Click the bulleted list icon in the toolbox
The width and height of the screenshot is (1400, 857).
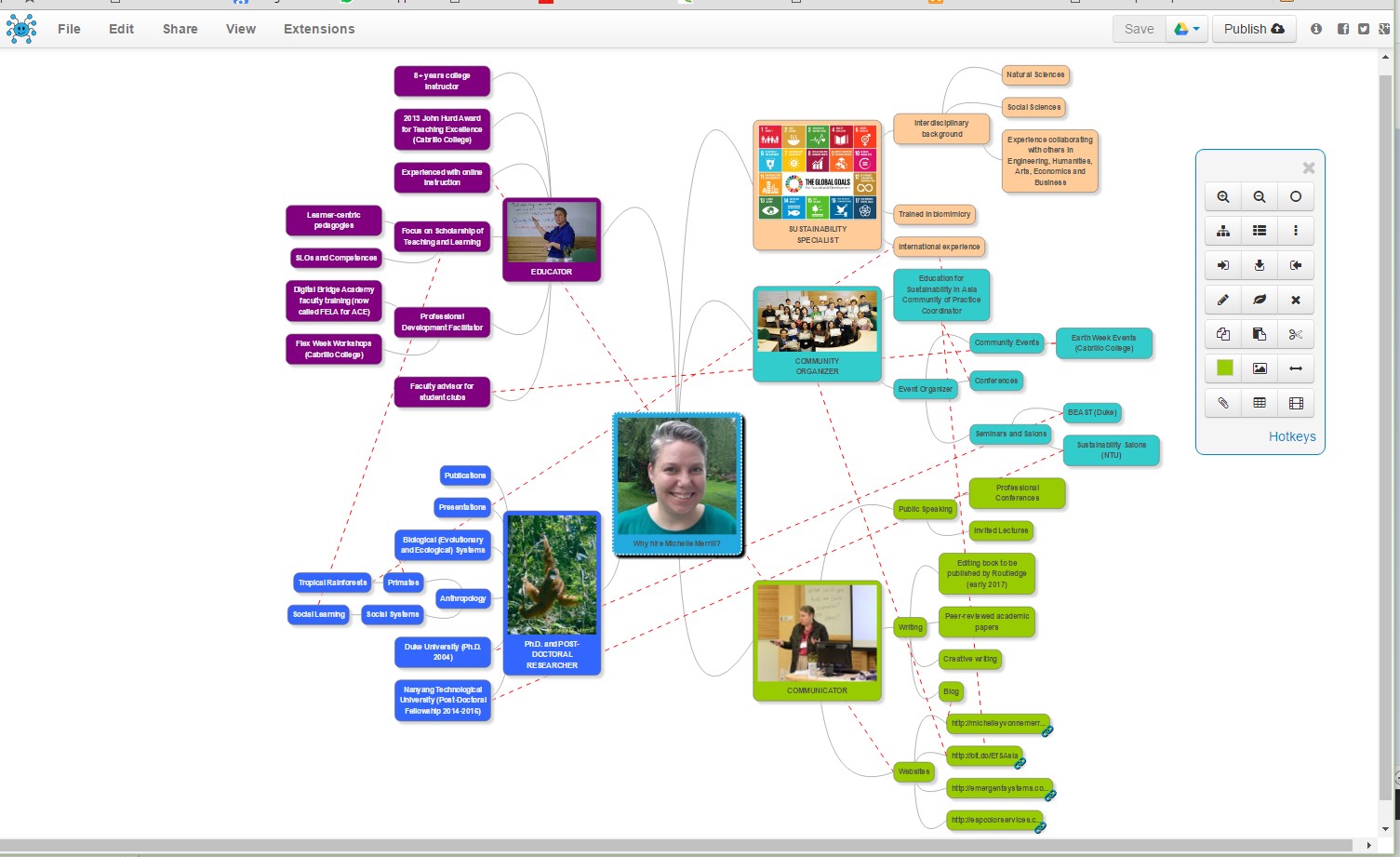[x=1260, y=231]
